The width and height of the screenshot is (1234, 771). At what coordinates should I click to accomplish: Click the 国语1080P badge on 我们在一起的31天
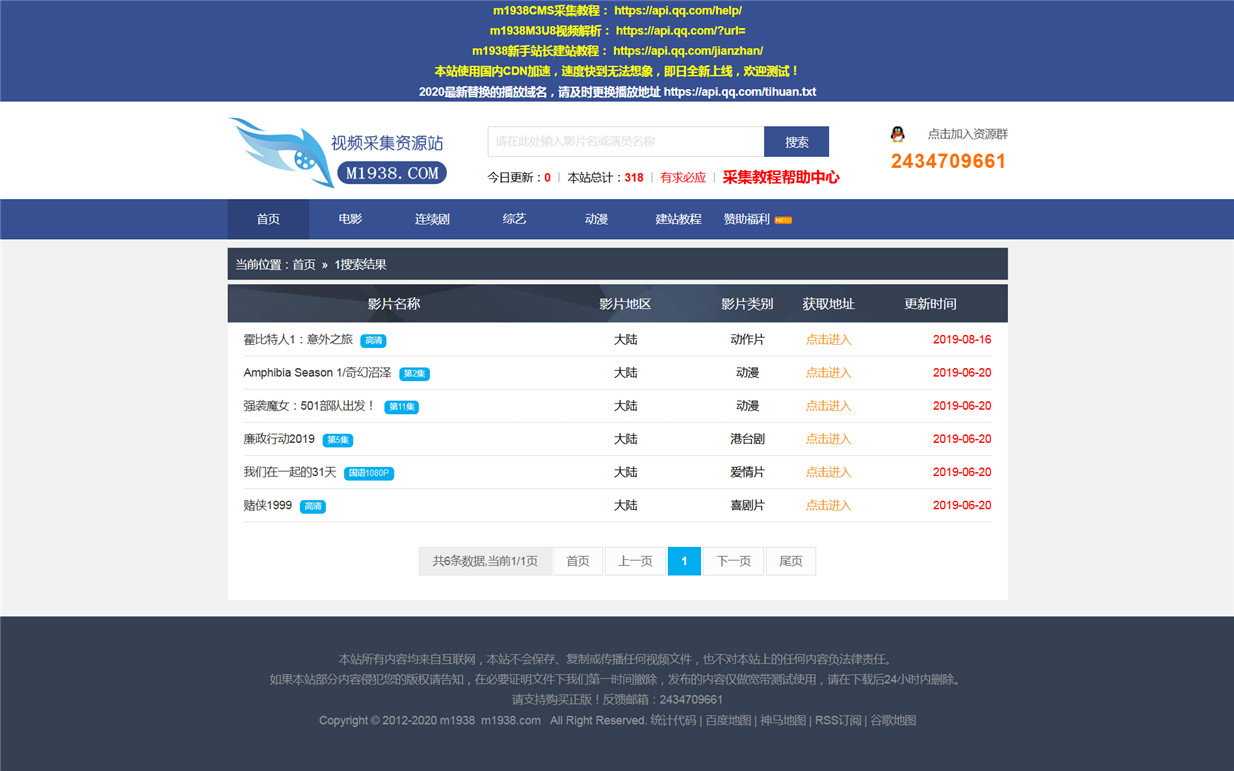click(369, 473)
